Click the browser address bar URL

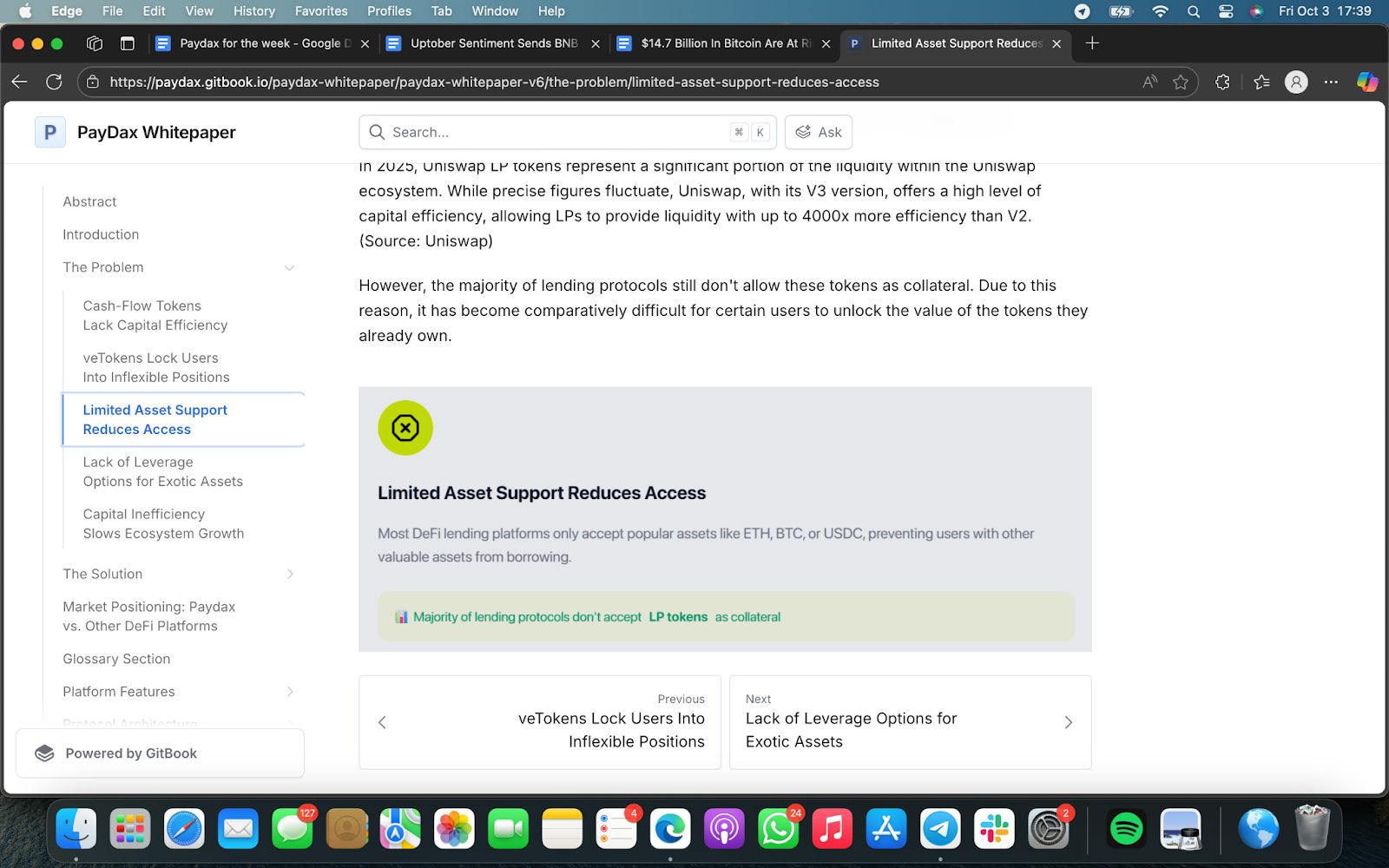(495, 82)
